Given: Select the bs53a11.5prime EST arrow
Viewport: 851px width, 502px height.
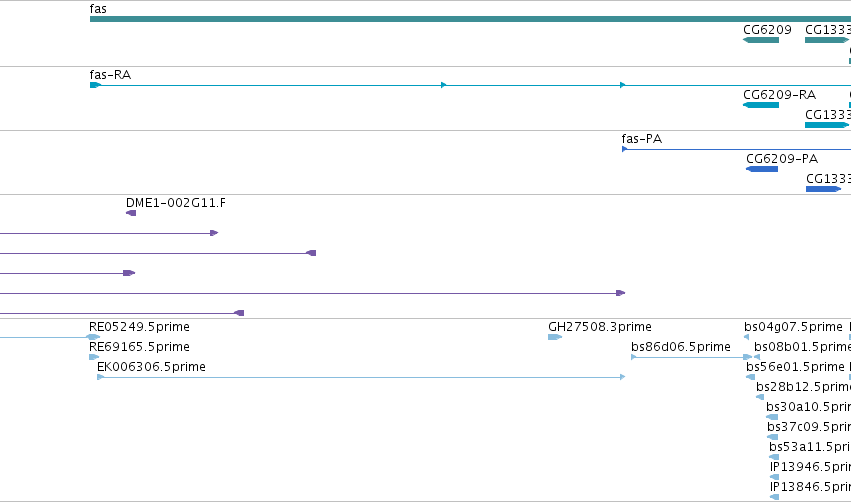Looking at the screenshot, I should pyautogui.click(x=774, y=457).
